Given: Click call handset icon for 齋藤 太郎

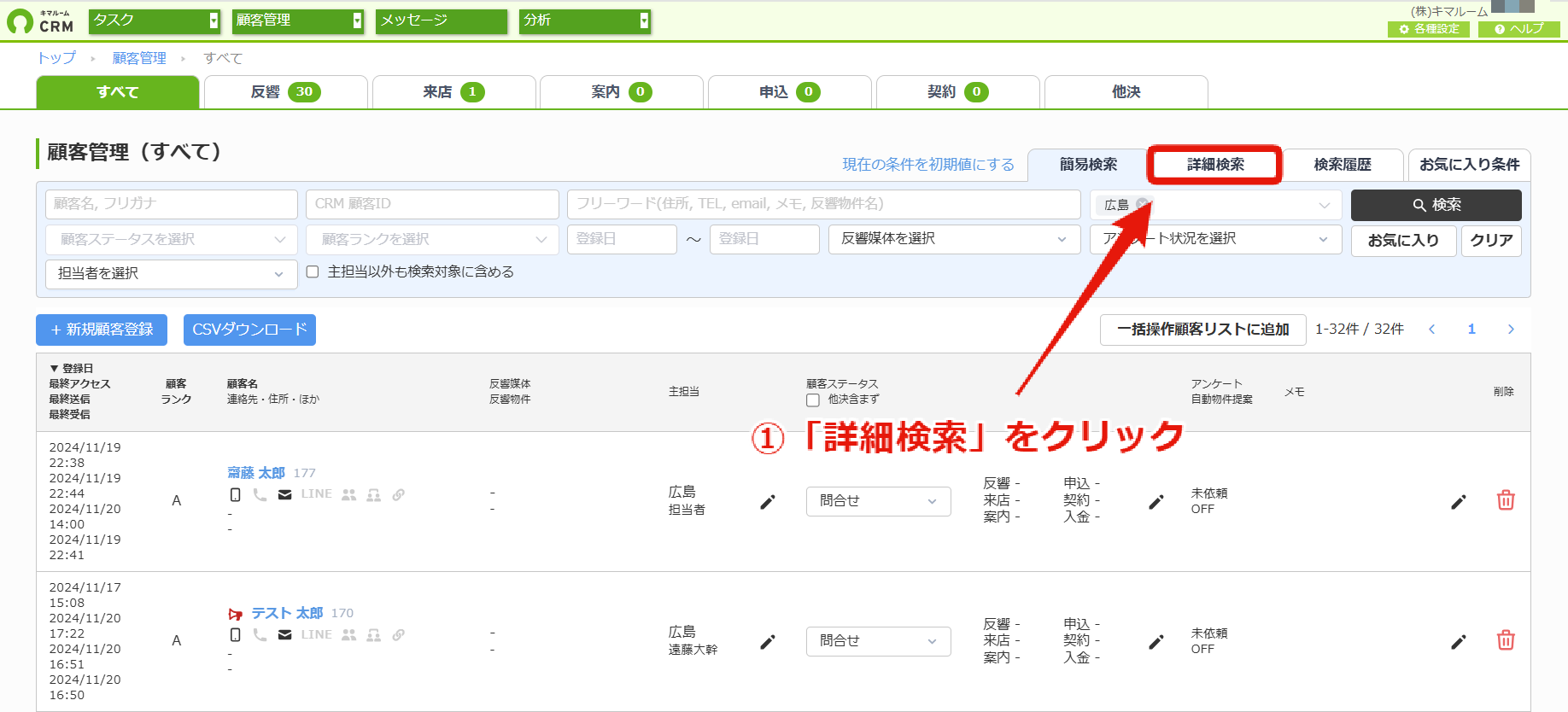Looking at the screenshot, I should tap(260, 494).
